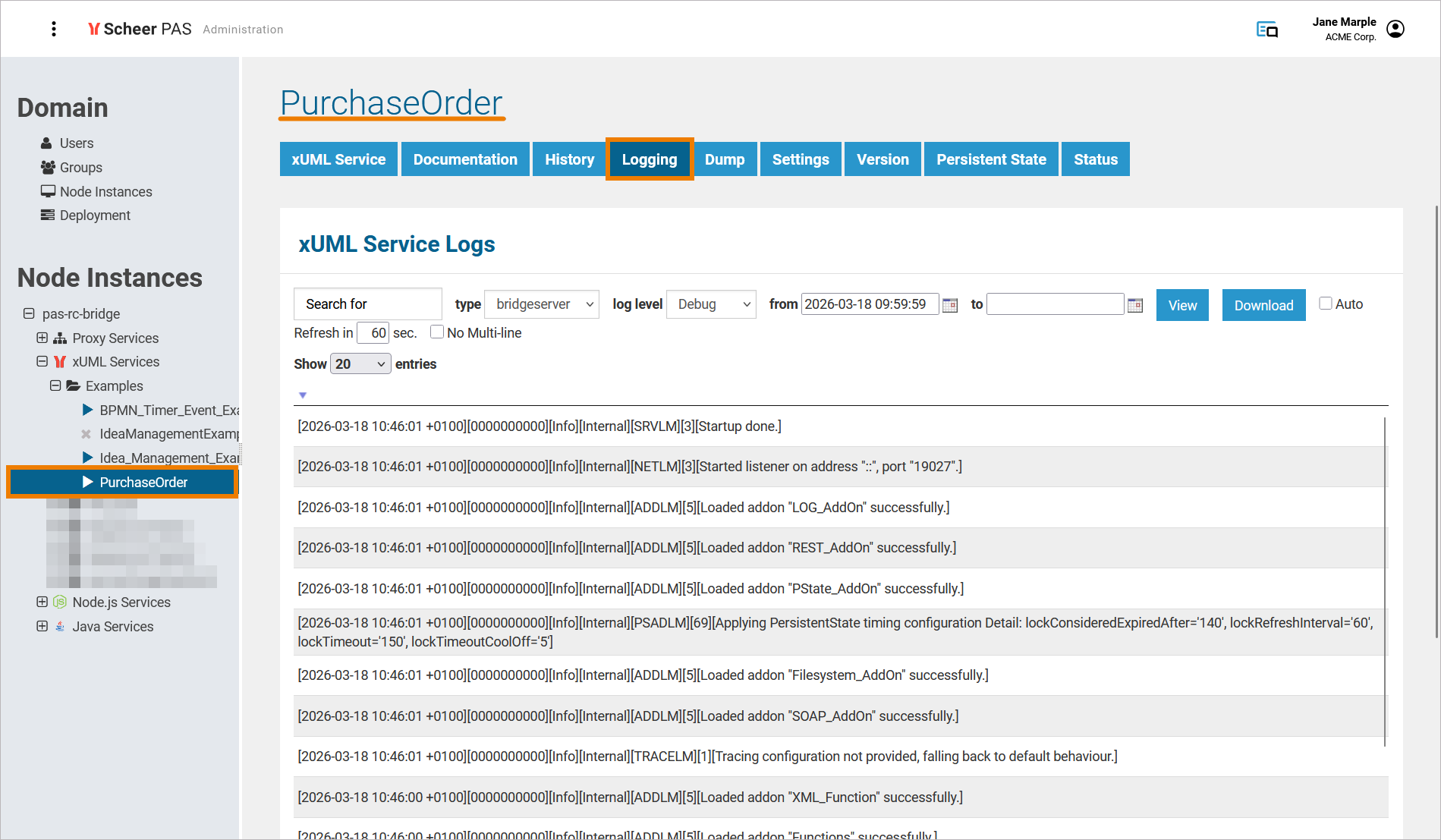Expand the Proxy Services tree node
This screenshot has height=840, width=1441.
[42, 338]
